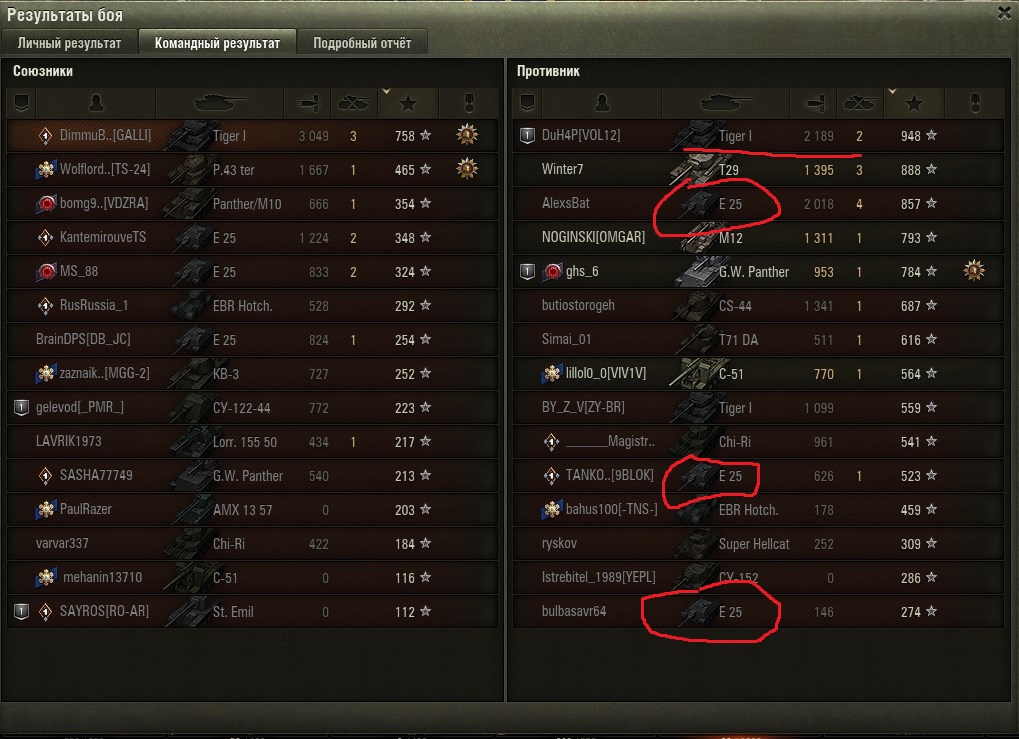Screen dimensions: 1019x739
Task: Click DimmuB..[GALLI] achievement medal icon
Action: [x=467, y=135]
